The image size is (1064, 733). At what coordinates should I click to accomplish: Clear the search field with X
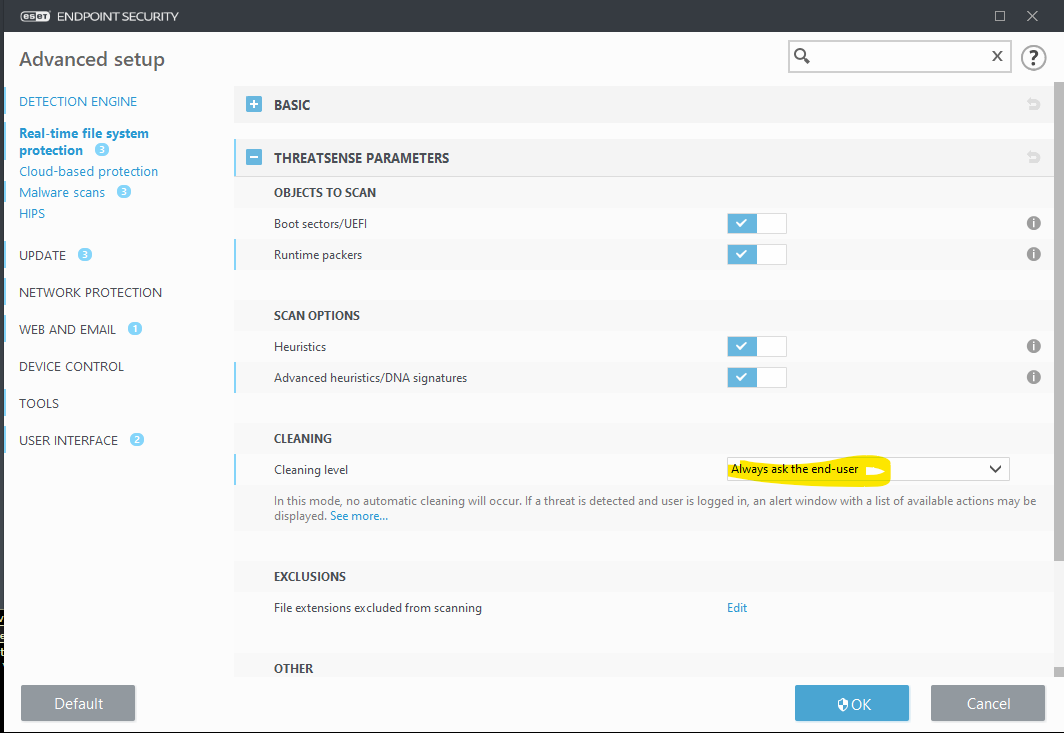997,56
